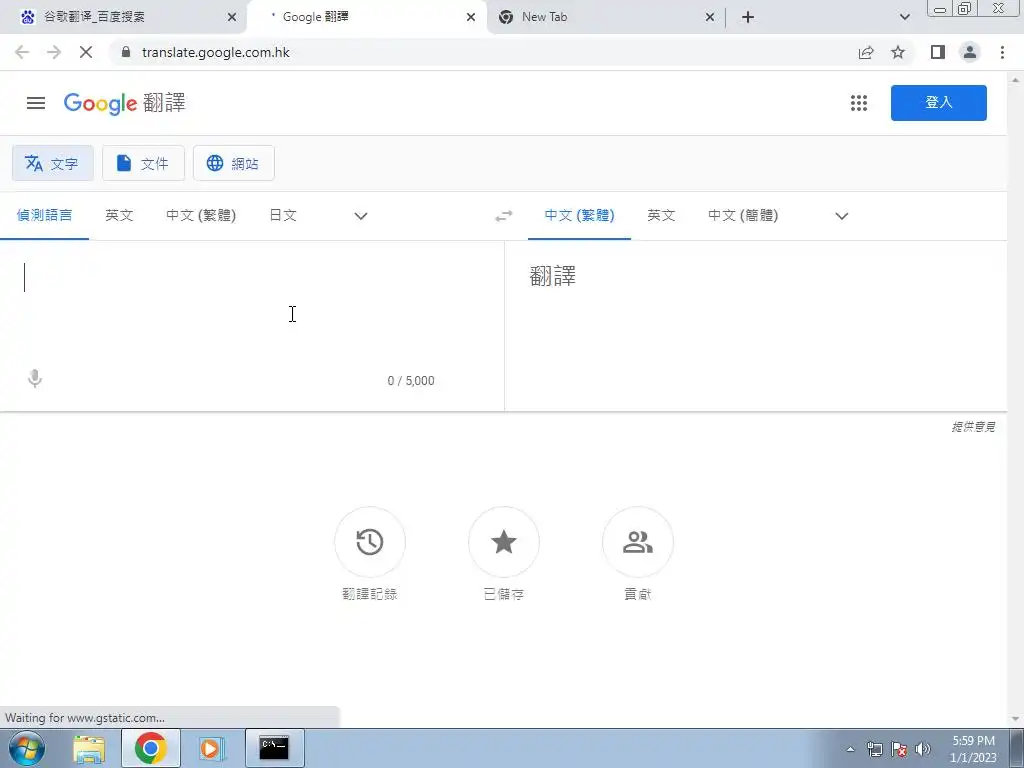Image resolution: width=1024 pixels, height=768 pixels.
Task: Close the New Tab browser tab
Action: [x=710, y=17]
